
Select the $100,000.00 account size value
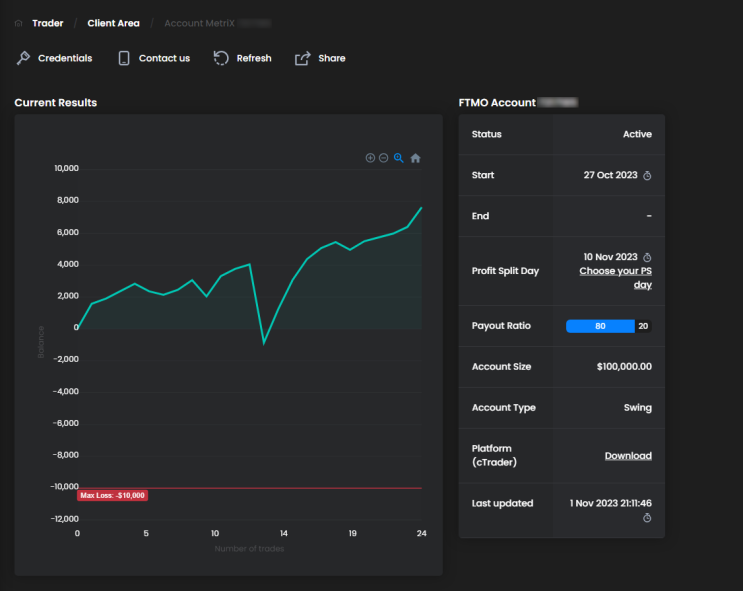624,366
